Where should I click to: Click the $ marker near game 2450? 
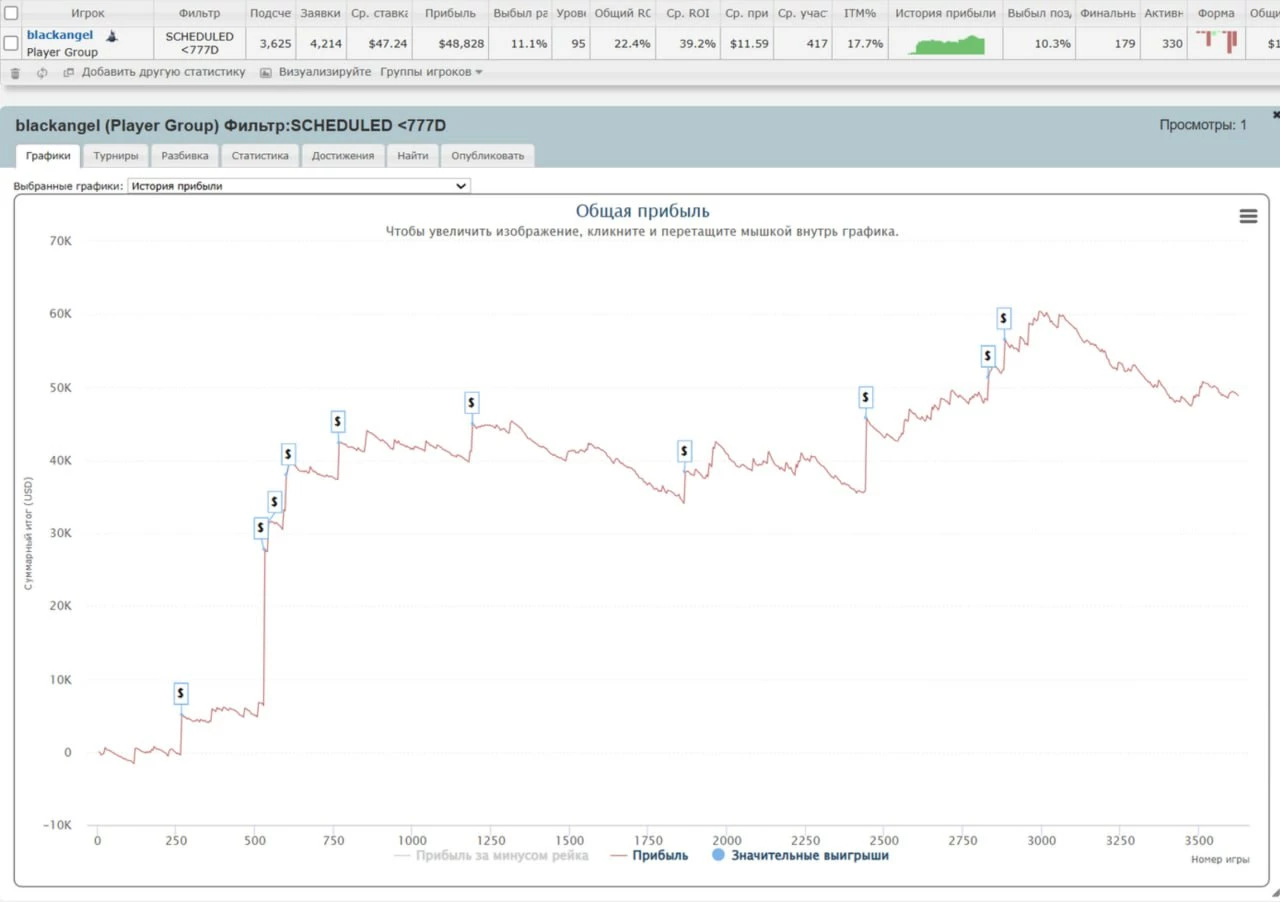[865, 398]
